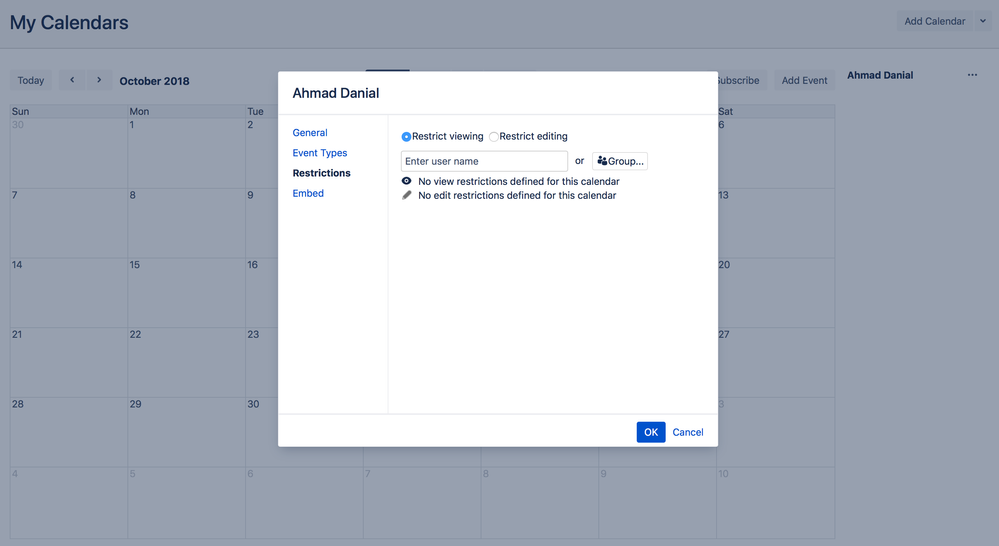The height and width of the screenshot is (546, 999).
Task: Select October 8 in the calendar
Action: pyautogui.click(x=187, y=223)
